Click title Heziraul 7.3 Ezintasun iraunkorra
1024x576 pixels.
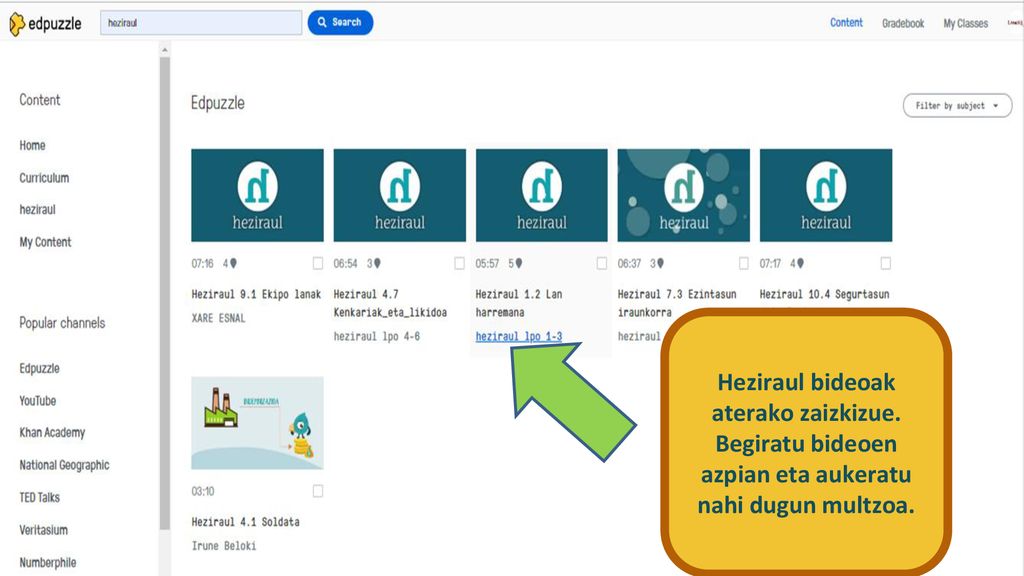coord(677,304)
